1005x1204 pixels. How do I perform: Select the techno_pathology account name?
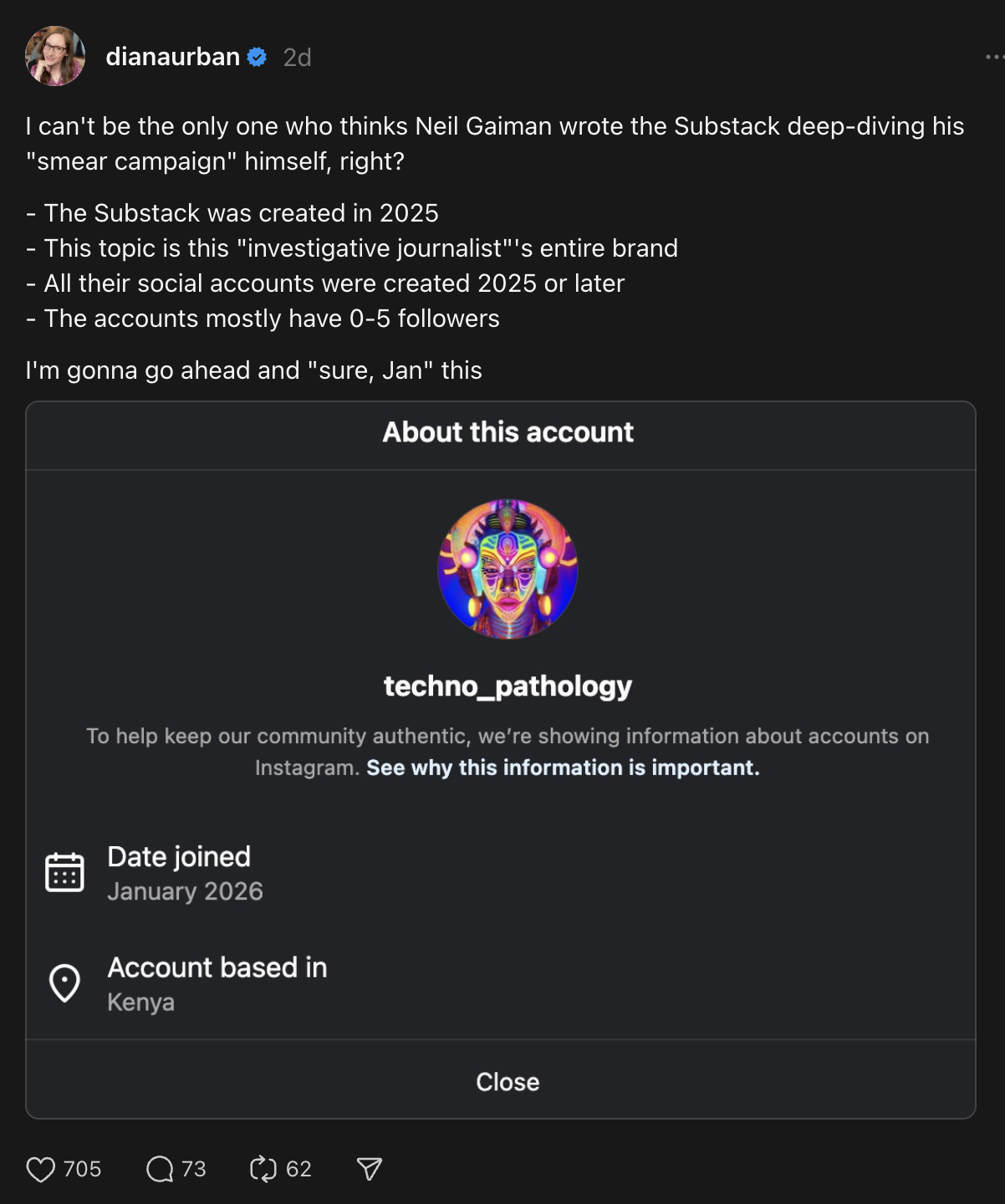point(508,686)
